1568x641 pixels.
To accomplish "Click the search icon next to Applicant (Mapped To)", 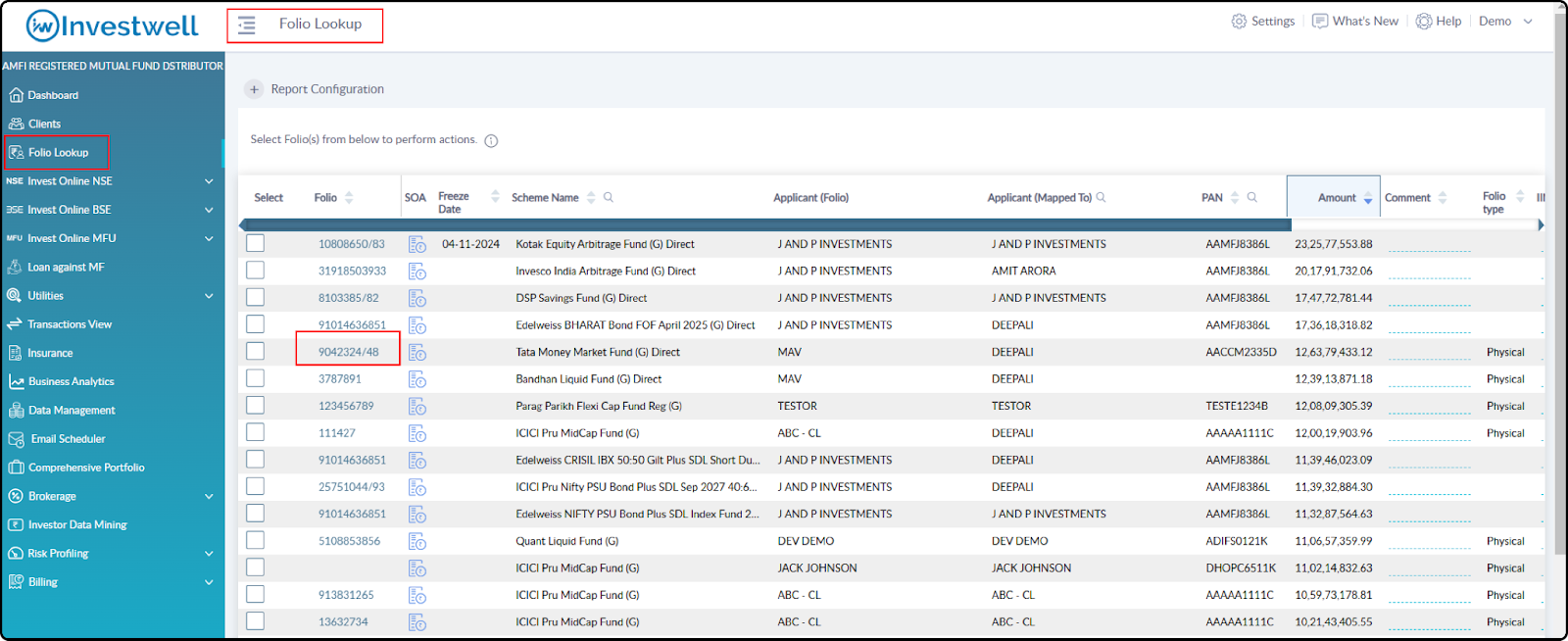I will point(1102,197).
